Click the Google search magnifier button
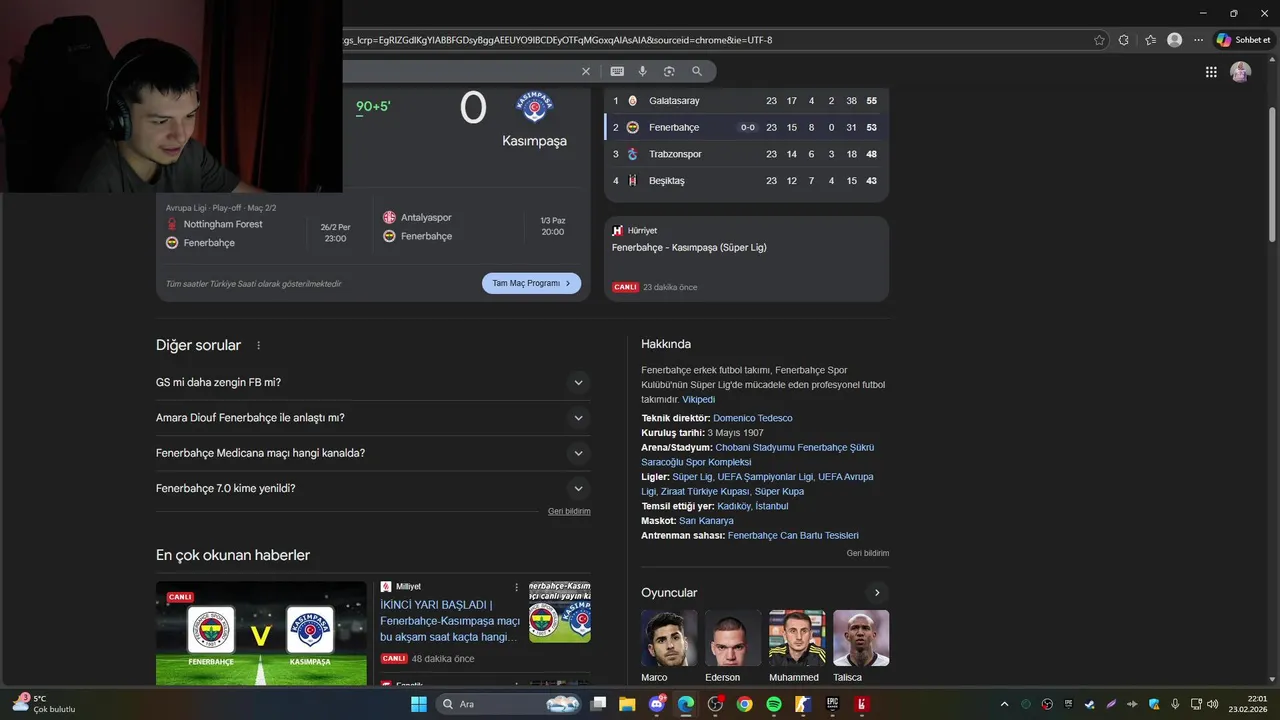Image resolution: width=1280 pixels, height=720 pixels. click(x=697, y=71)
